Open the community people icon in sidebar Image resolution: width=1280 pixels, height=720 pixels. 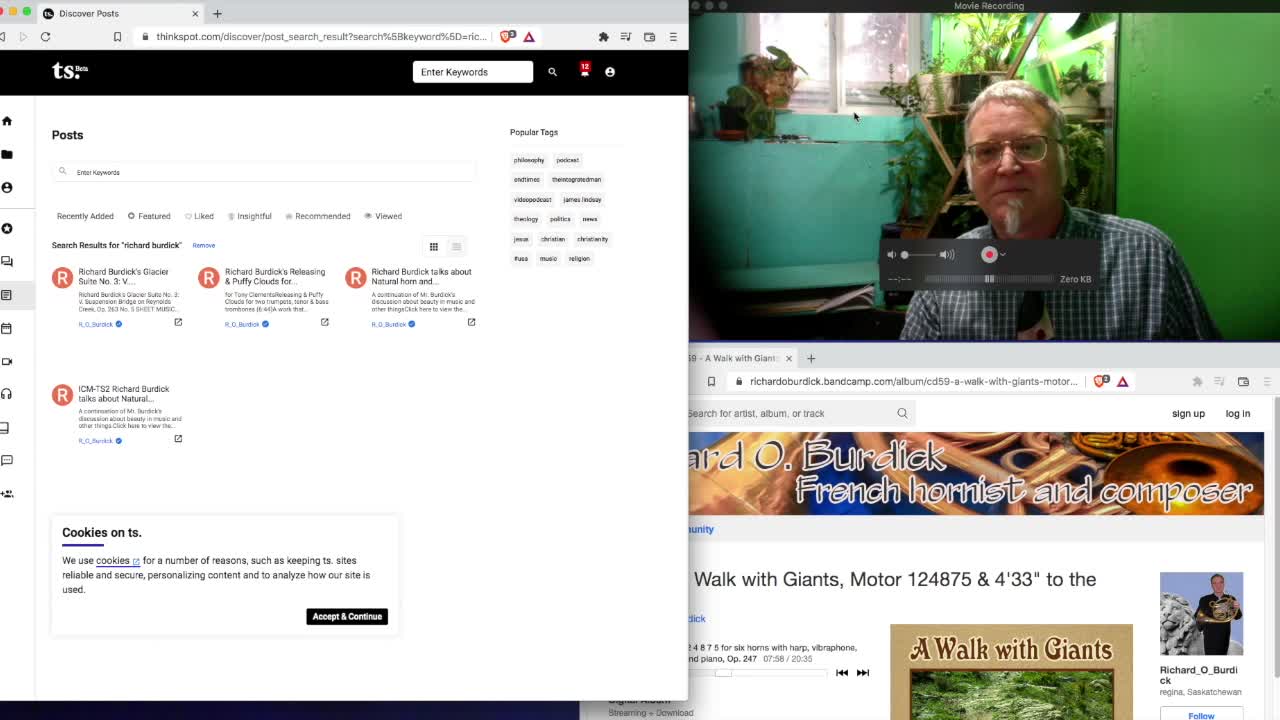pos(7,494)
